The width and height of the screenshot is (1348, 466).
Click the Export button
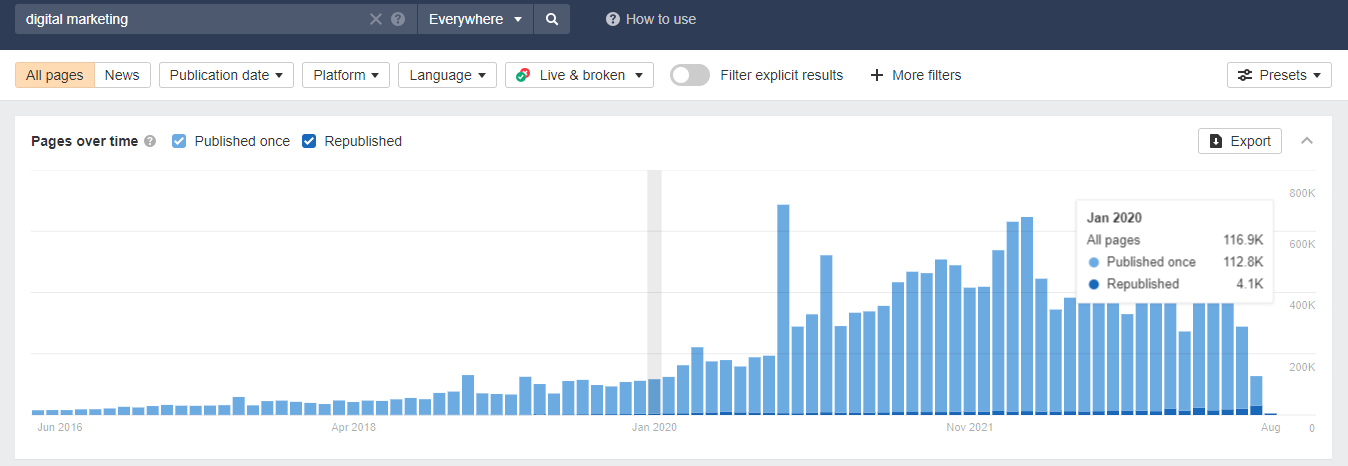tap(1240, 141)
